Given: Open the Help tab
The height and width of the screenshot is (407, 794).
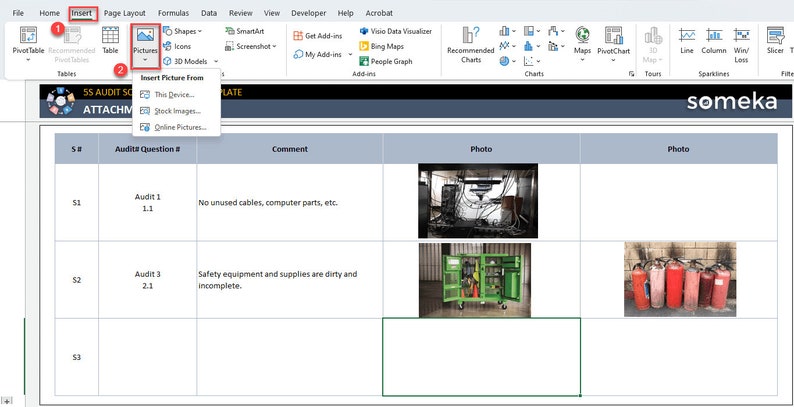Looking at the screenshot, I should 345,13.
